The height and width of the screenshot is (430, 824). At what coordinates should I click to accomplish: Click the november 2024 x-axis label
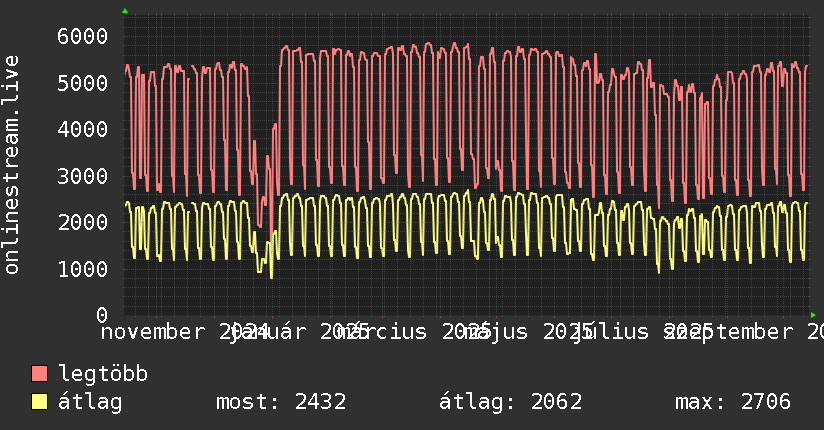click(184, 332)
